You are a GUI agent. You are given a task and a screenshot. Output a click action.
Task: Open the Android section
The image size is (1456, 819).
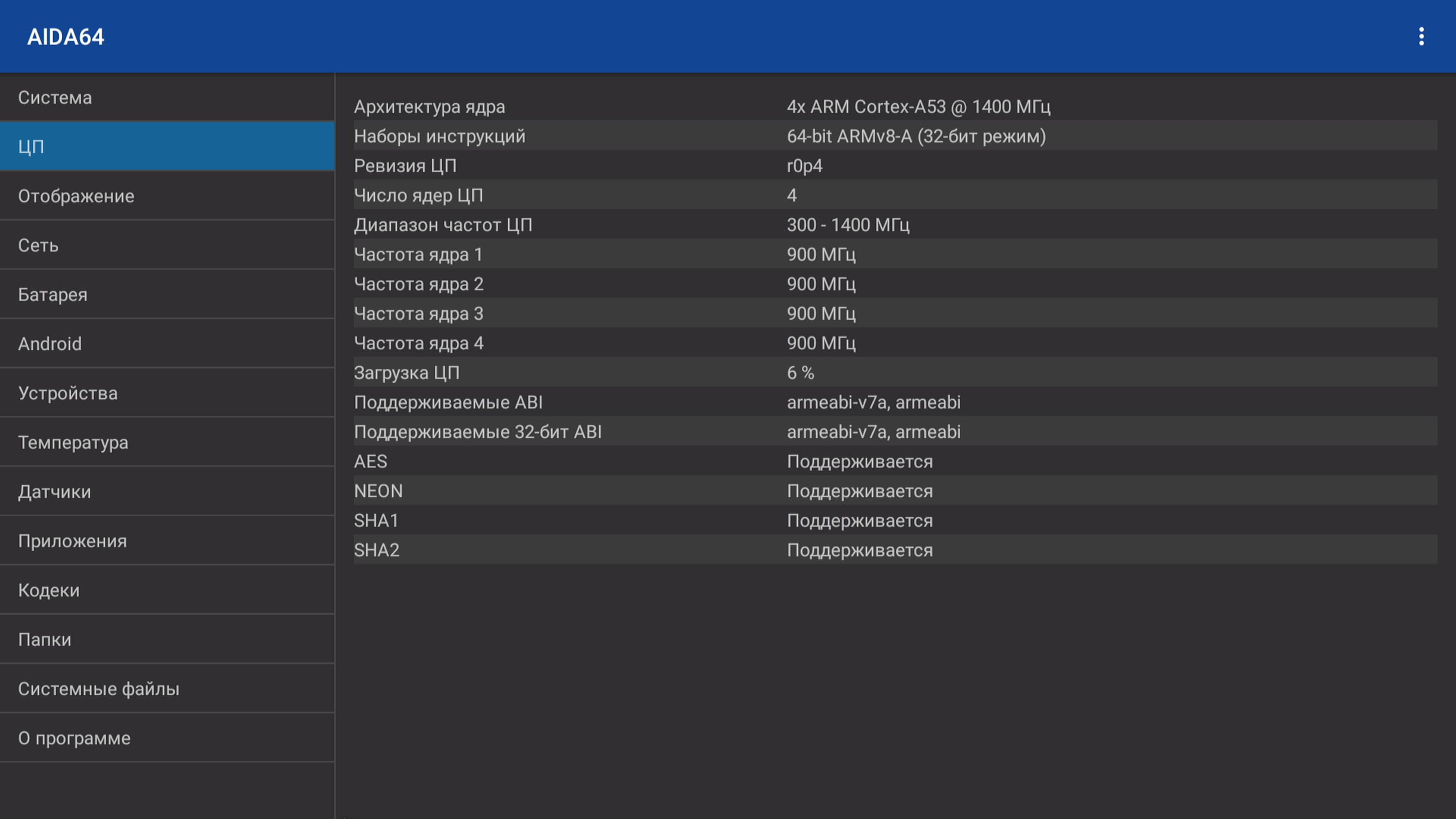click(x=167, y=343)
